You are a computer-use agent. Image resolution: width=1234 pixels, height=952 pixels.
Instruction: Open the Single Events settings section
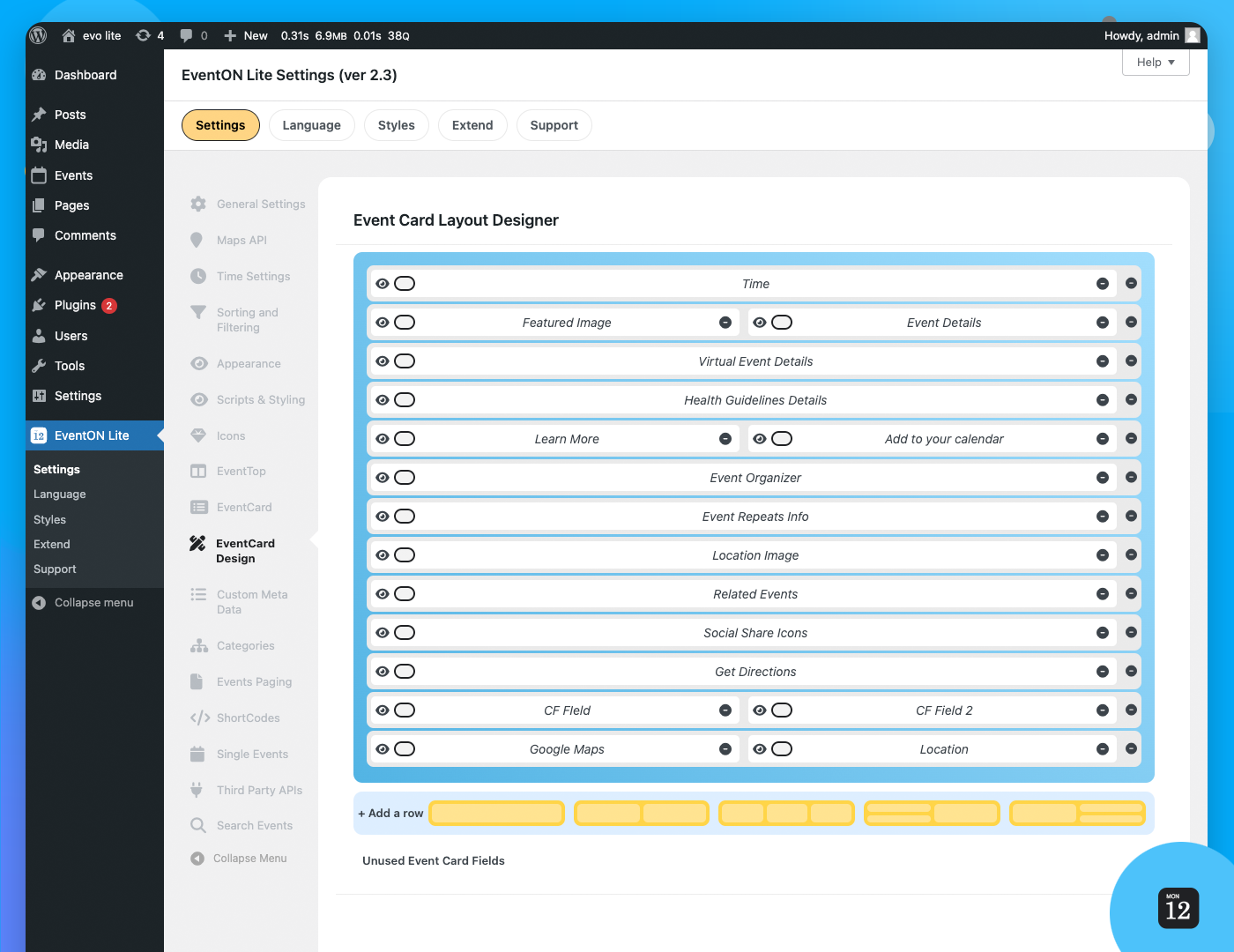tap(252, 754)
